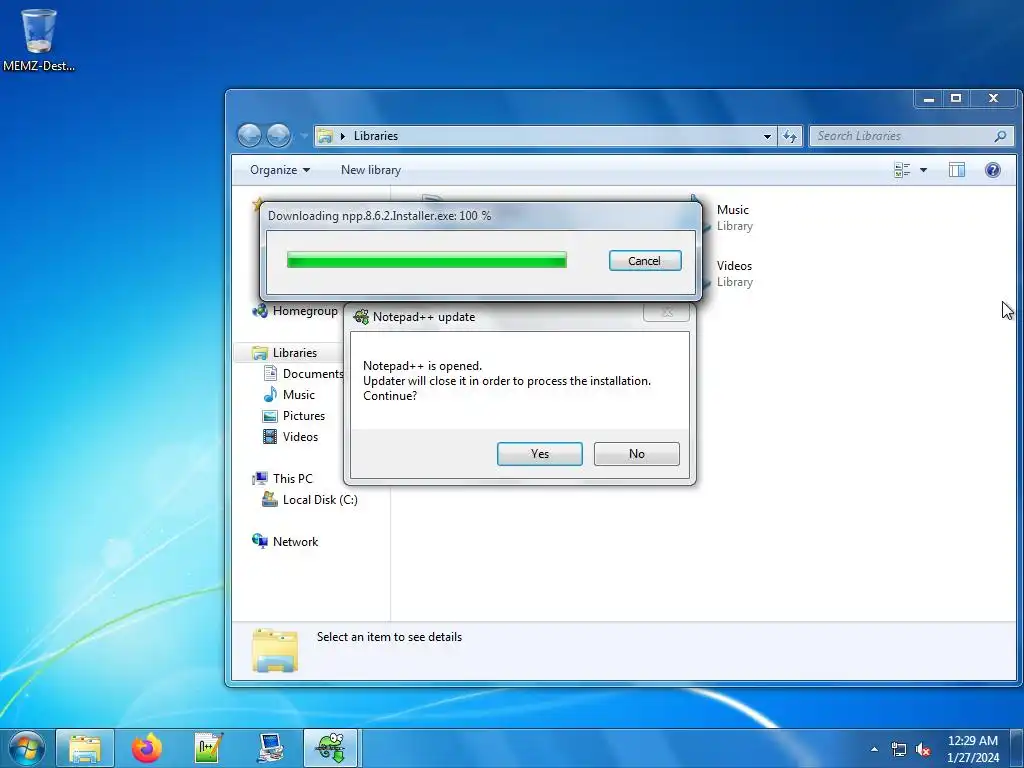Click the Network icon in navigation pane
The width and height of the screenshot is (1024, 768).
pos(260,541)
